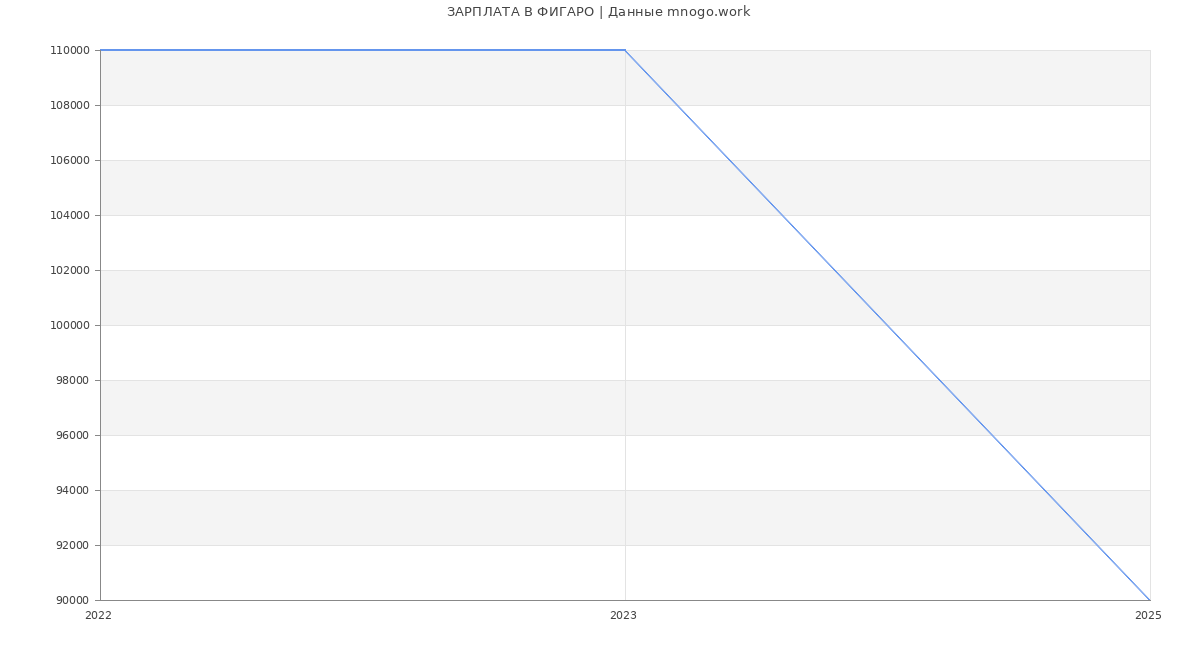Click the 100000 y-axis label
This screenshot has width=1200, height=650.
[70, 326]
